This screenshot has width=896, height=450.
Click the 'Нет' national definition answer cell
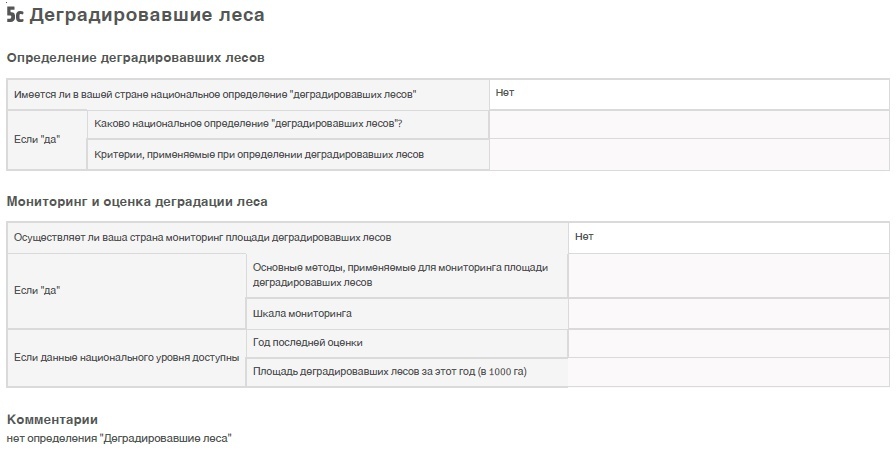tap(689, 94)
